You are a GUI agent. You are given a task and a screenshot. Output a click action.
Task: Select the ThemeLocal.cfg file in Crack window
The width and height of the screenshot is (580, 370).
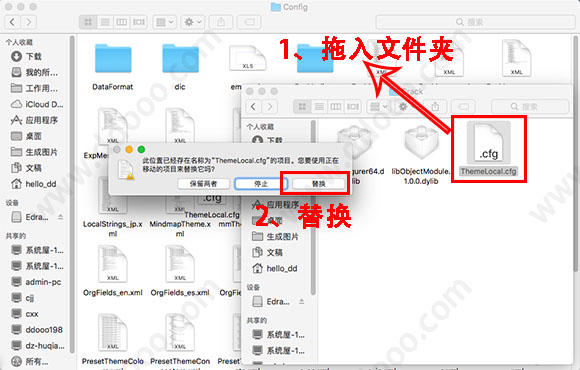[489, 149]
